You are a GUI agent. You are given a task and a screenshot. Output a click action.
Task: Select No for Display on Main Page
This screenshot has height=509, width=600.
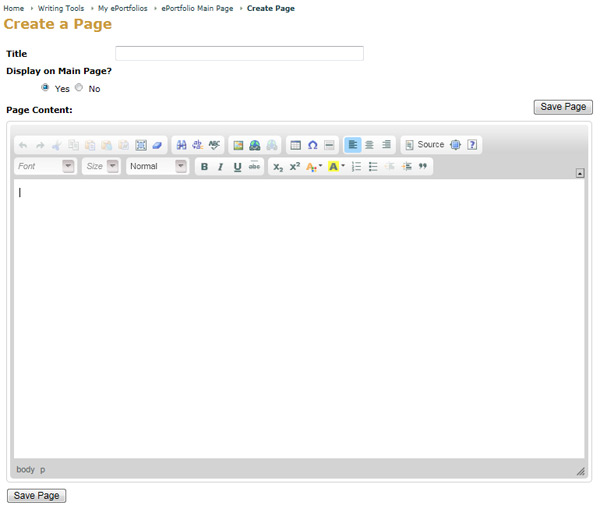tap(79, 88)
